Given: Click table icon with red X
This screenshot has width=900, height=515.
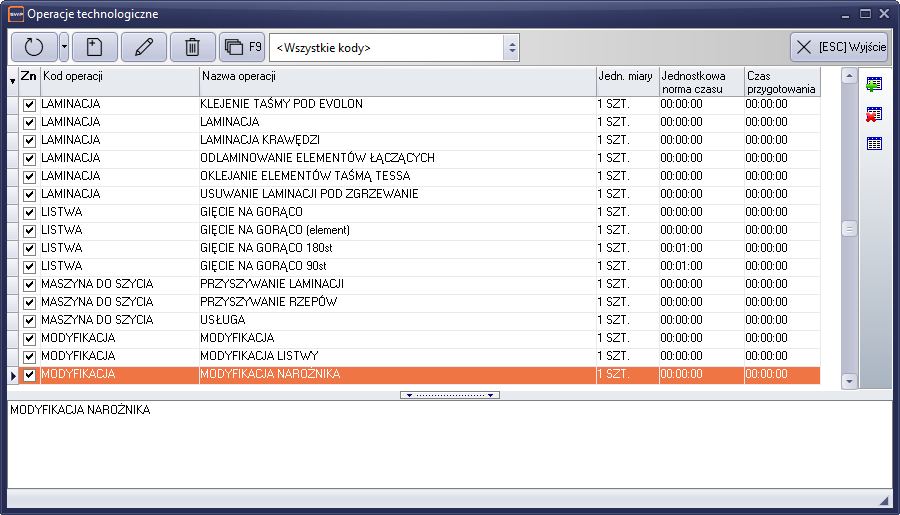Looking at the screenshot, I should click(874, 114).
